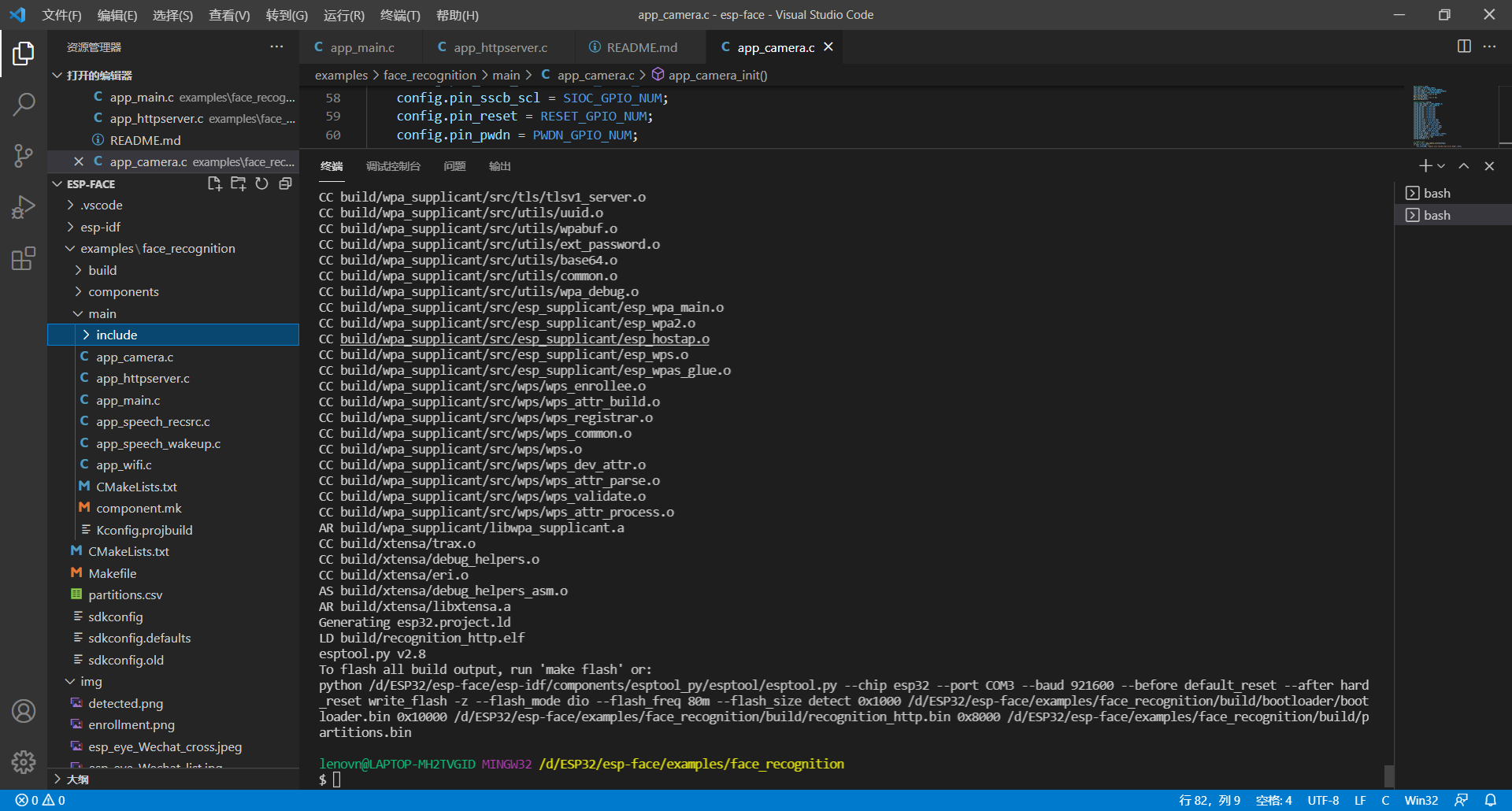Click face_recognition in breadcrumb
Image resolution: width=1512 pixels, height=811 pixels.
tap(430, 75)
